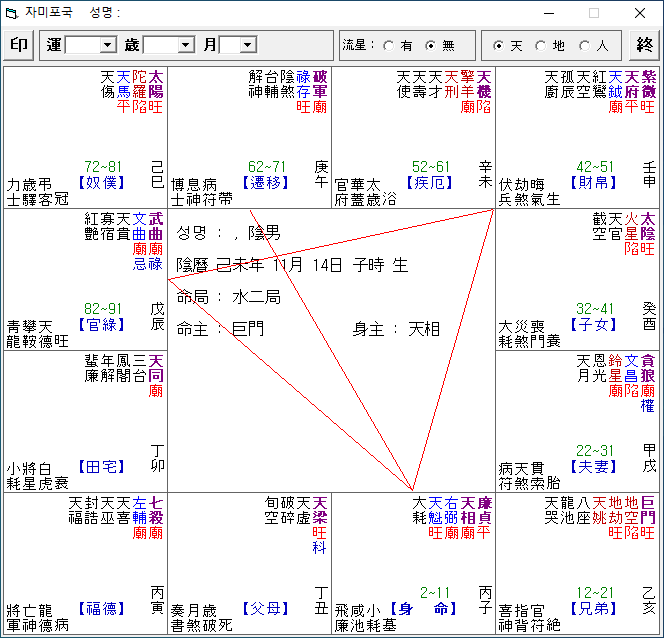This screenshot has height=638, width=664.
Task: Click the 【官祿】 palace label
Action: click(x=102, y=325)
